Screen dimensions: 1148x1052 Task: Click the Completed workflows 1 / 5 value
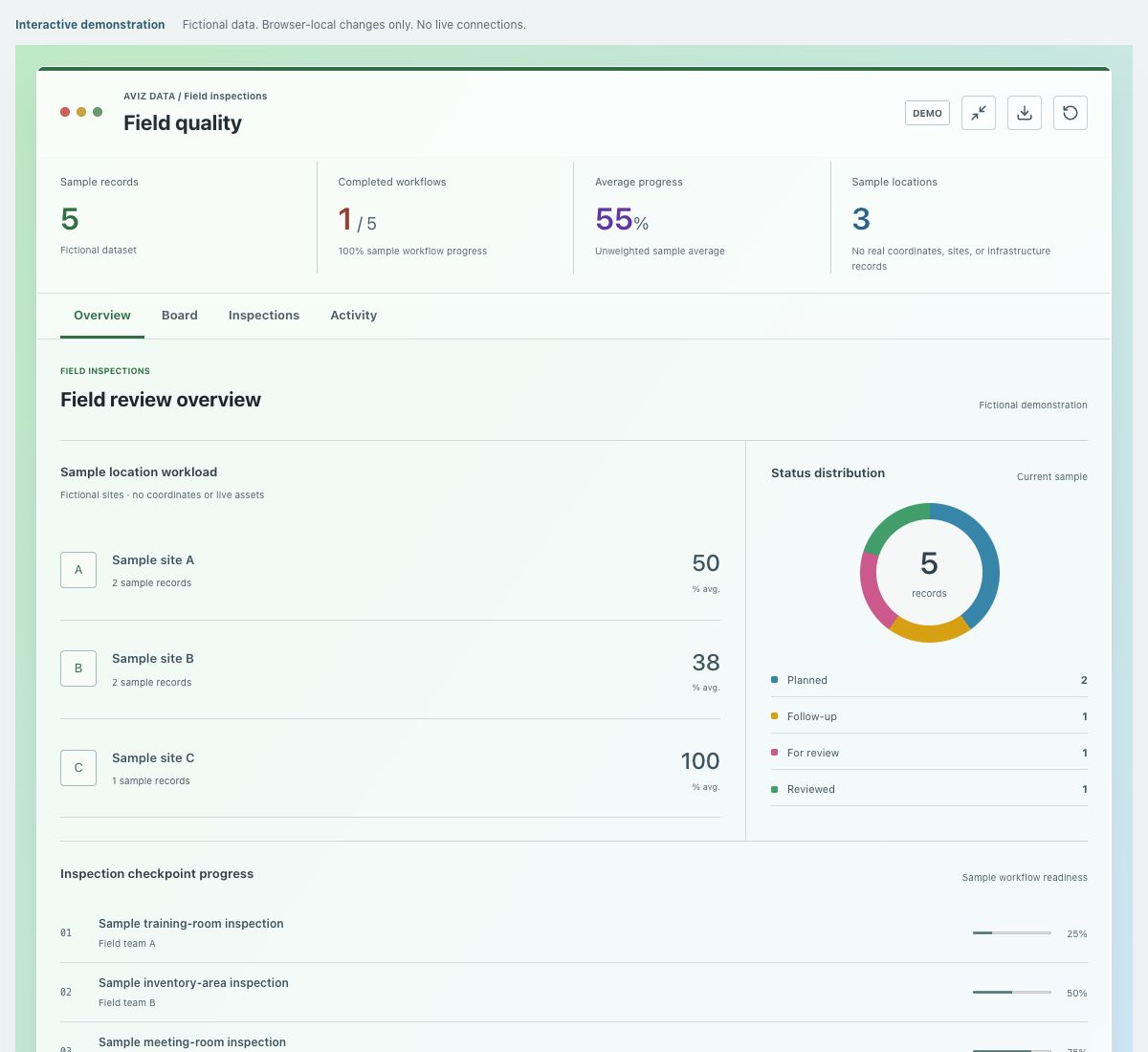(358, 220)
